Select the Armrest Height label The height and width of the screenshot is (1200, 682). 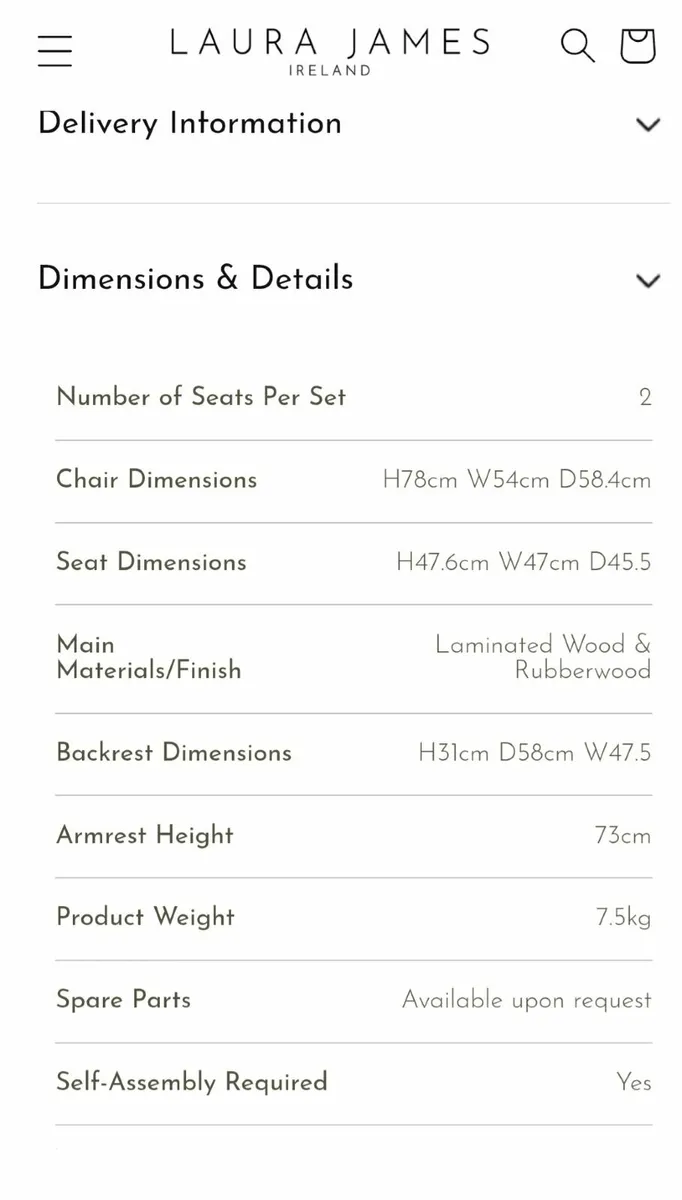(144, 835)
